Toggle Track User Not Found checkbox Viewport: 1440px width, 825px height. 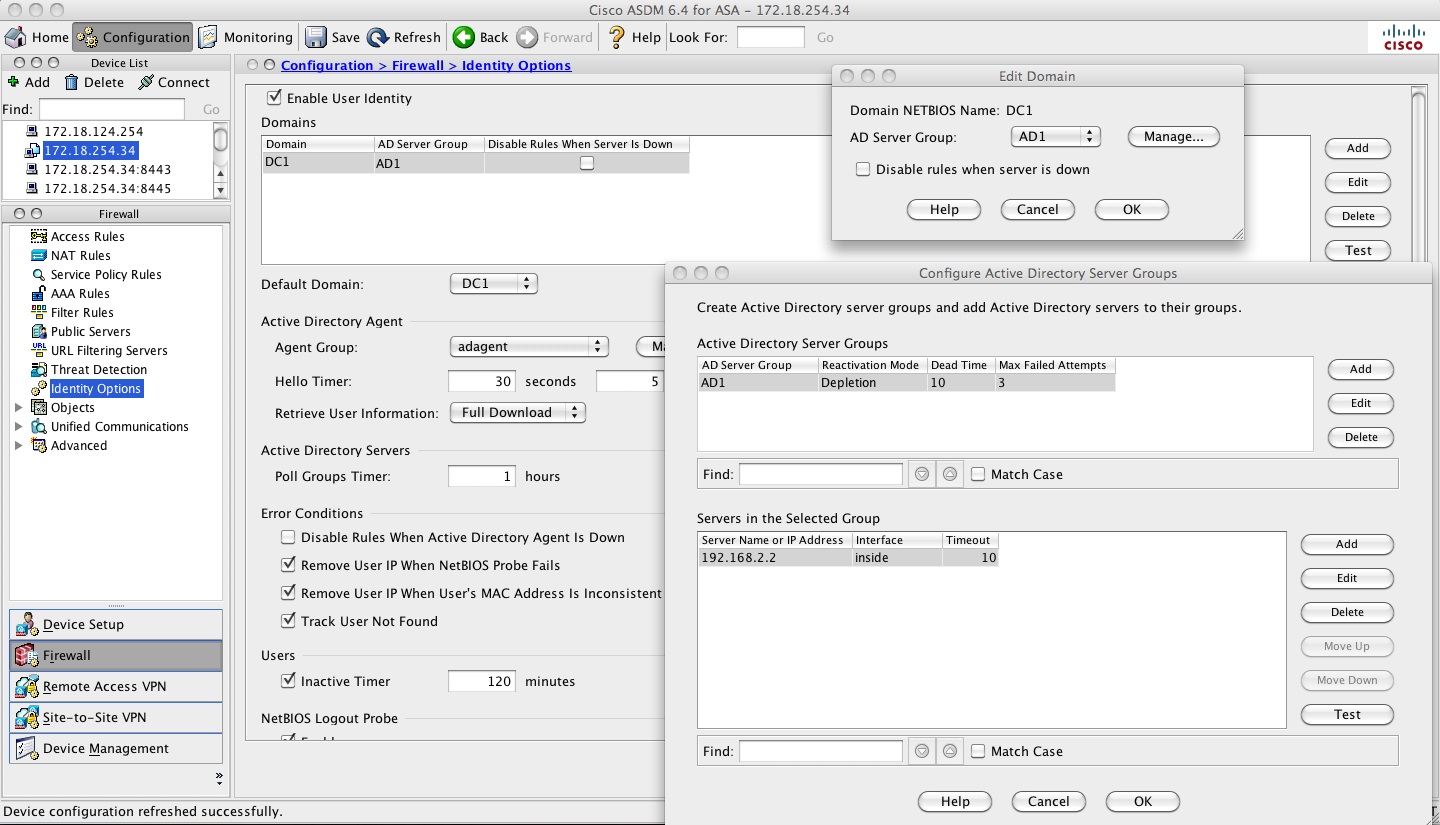click(x=288, y=622)
